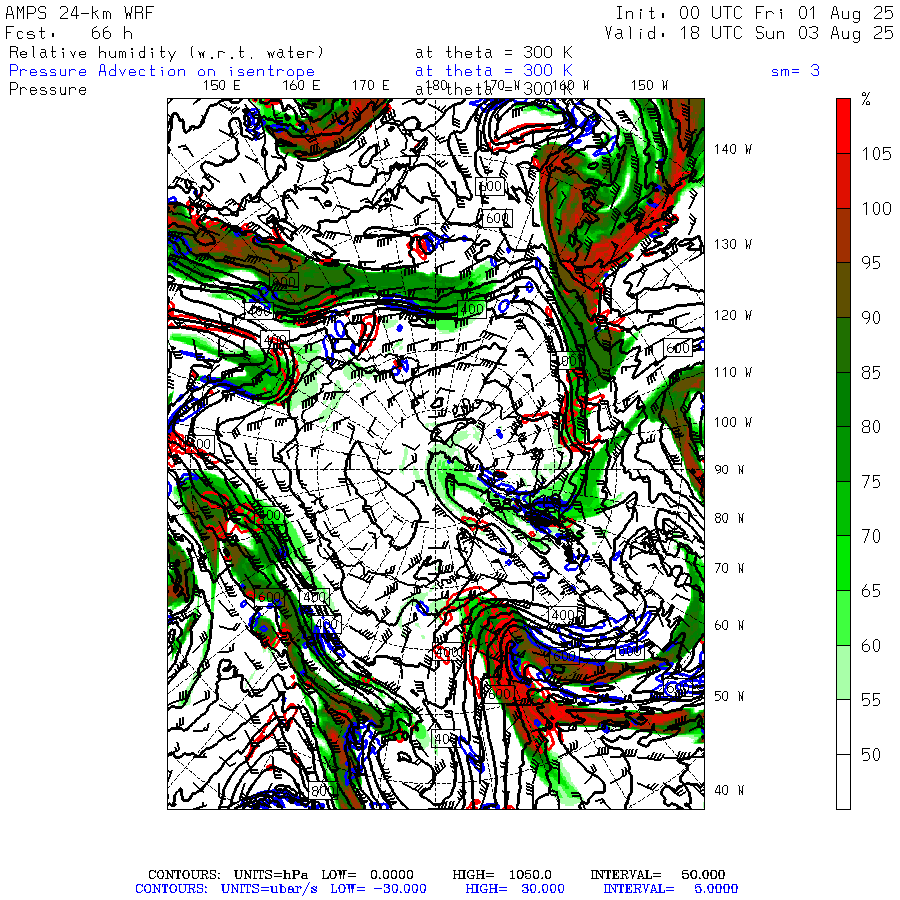Select the brown band between 90 and 95

pyautogui.click(x=843, y=290)
